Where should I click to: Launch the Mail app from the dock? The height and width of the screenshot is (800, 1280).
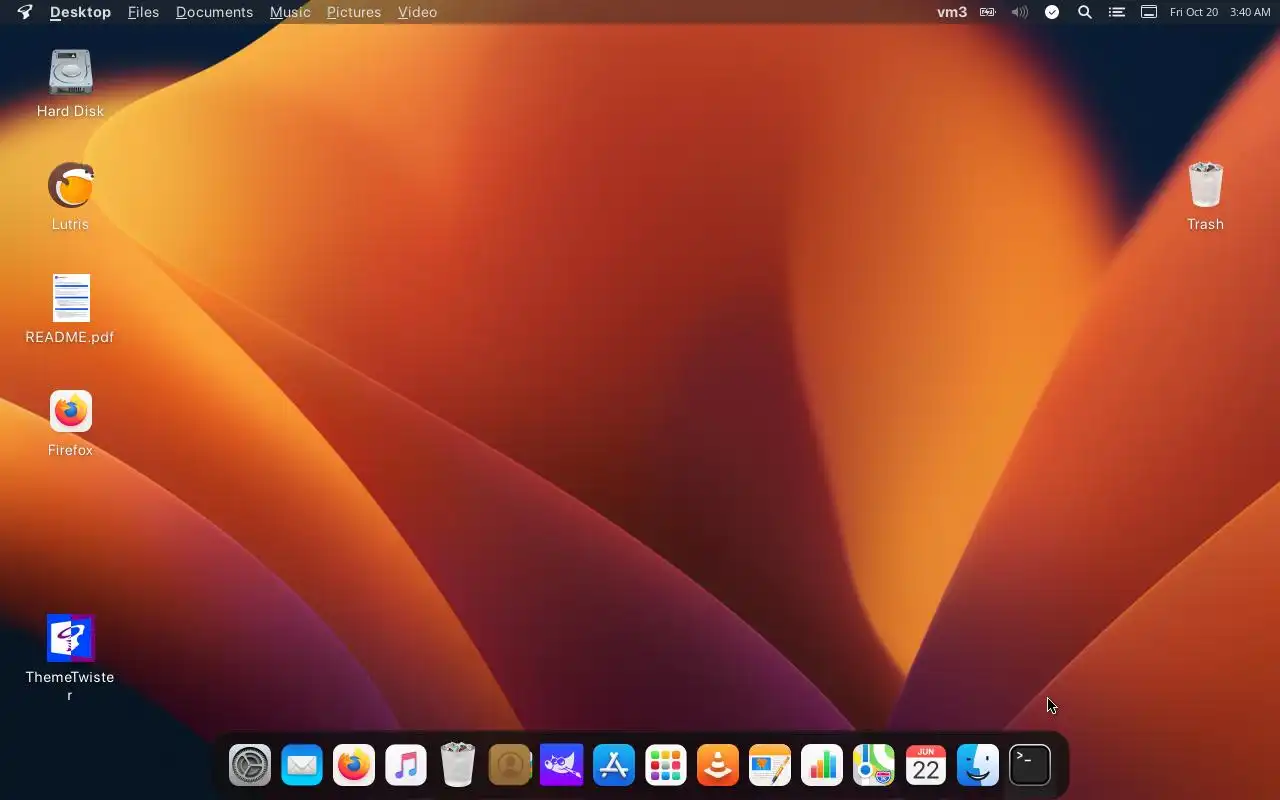tap(302, 766)
